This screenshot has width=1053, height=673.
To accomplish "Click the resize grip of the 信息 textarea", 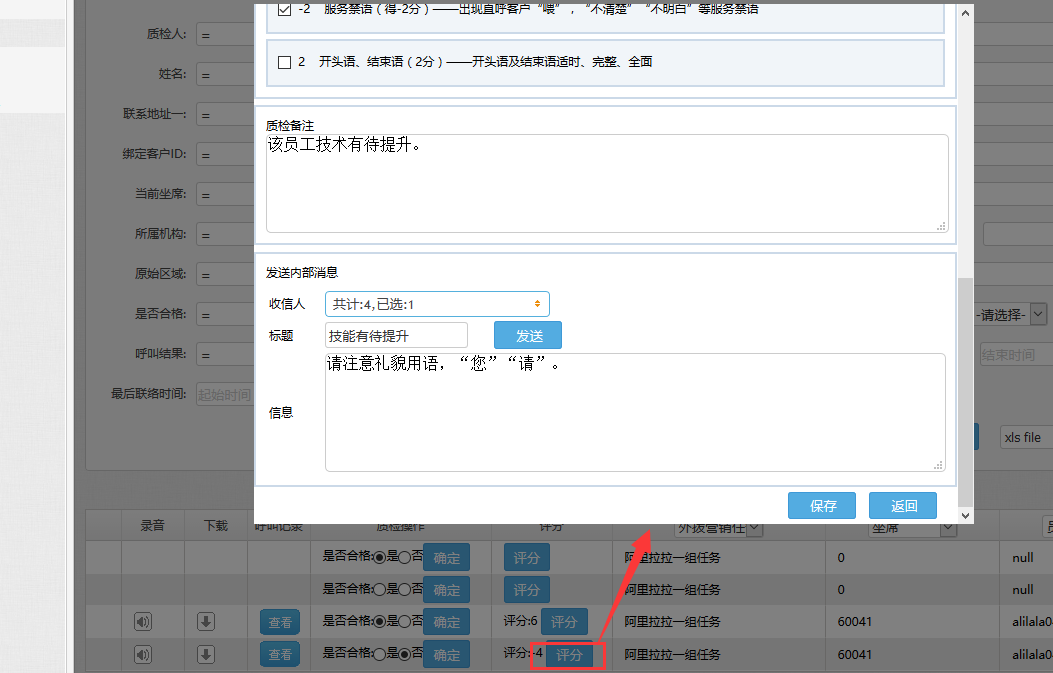I will (938, 464).
